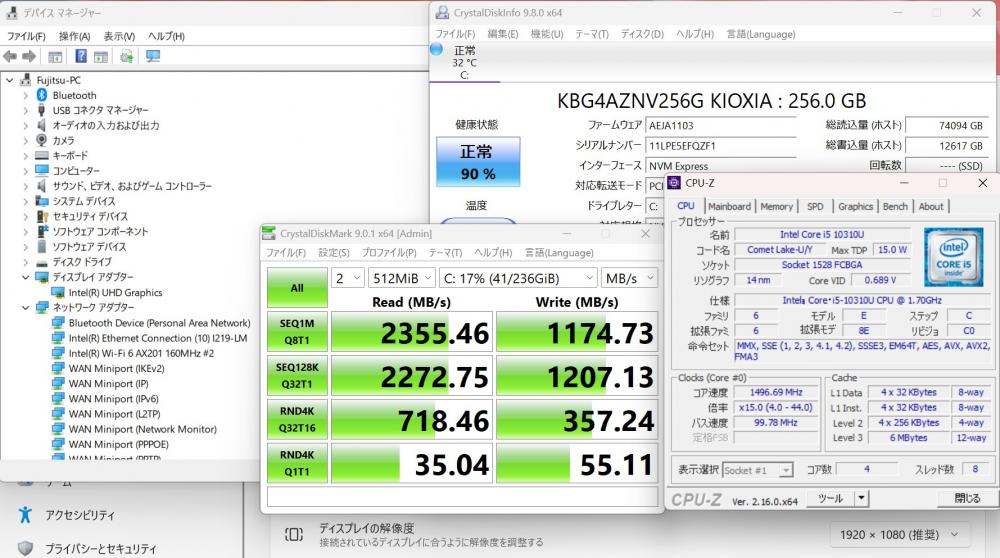Click 閉じる button in CPU-Z

pyautogui.click(x=967, y=498)
